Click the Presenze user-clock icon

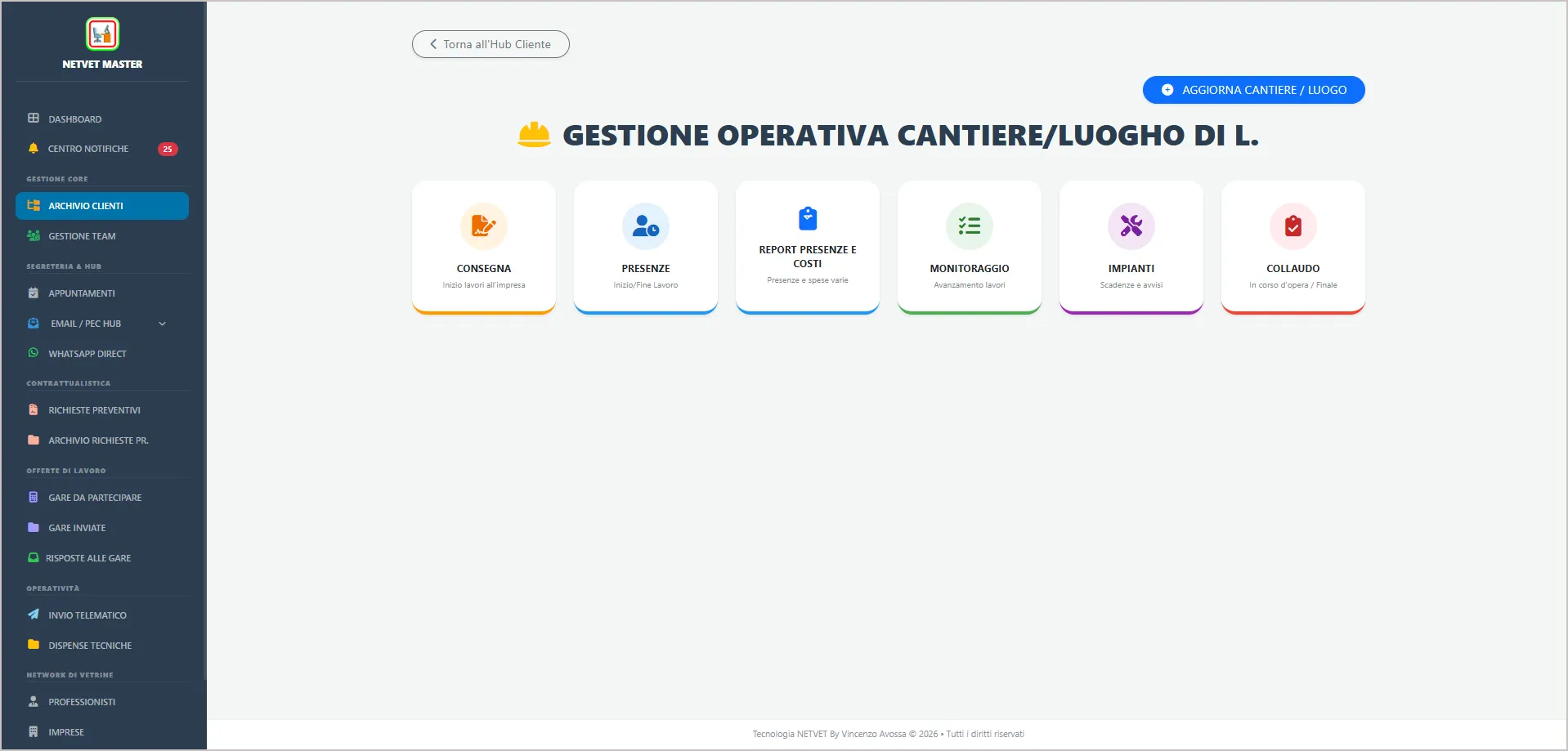tap(646, 226)
